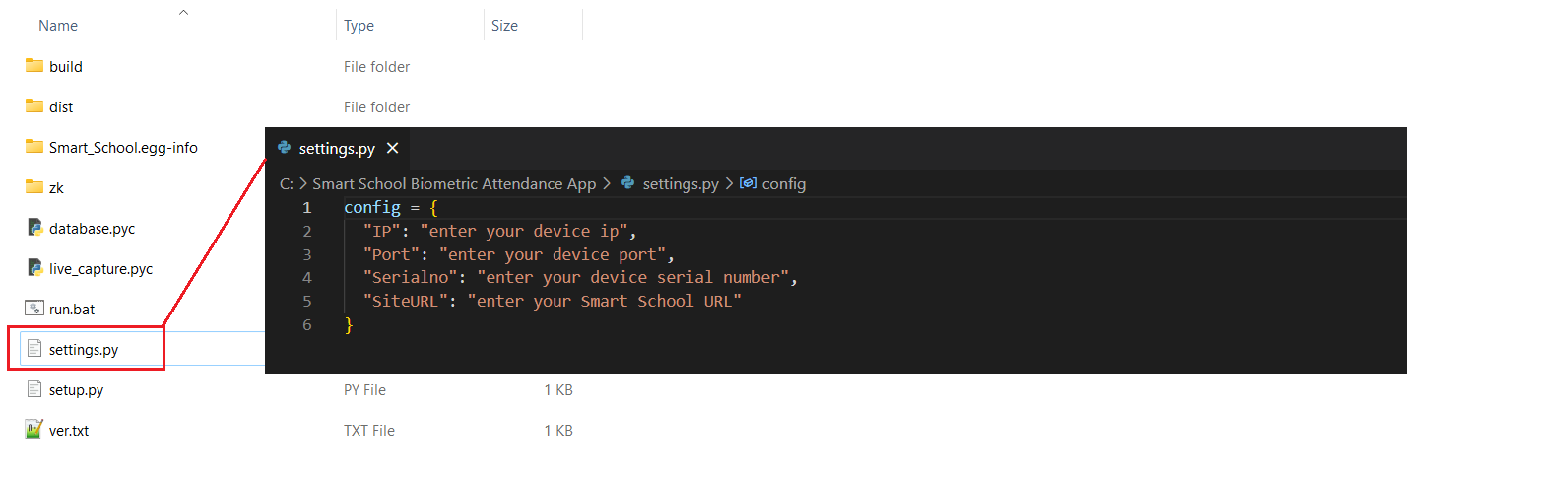Select the database.pyc Python file icon
The image size is (1568, 486).
pyautogui.click(x=34, y=228)
